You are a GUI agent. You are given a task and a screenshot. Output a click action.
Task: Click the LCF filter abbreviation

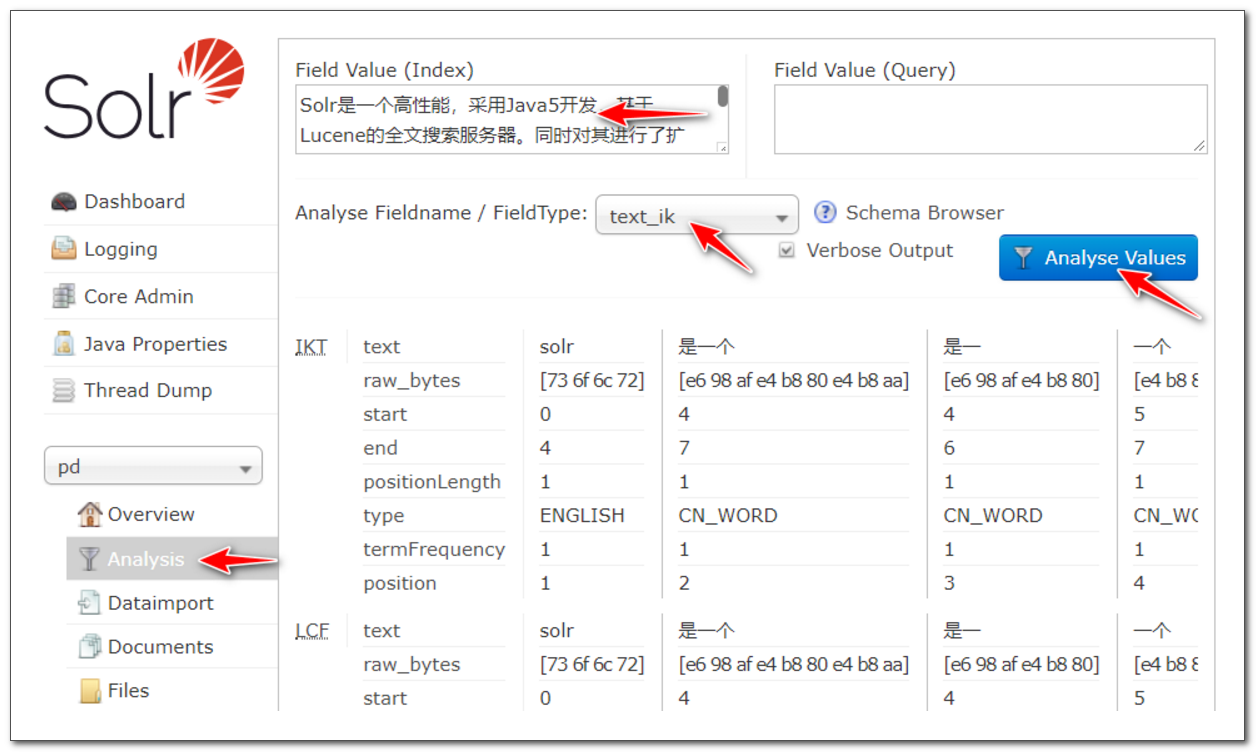311,631
